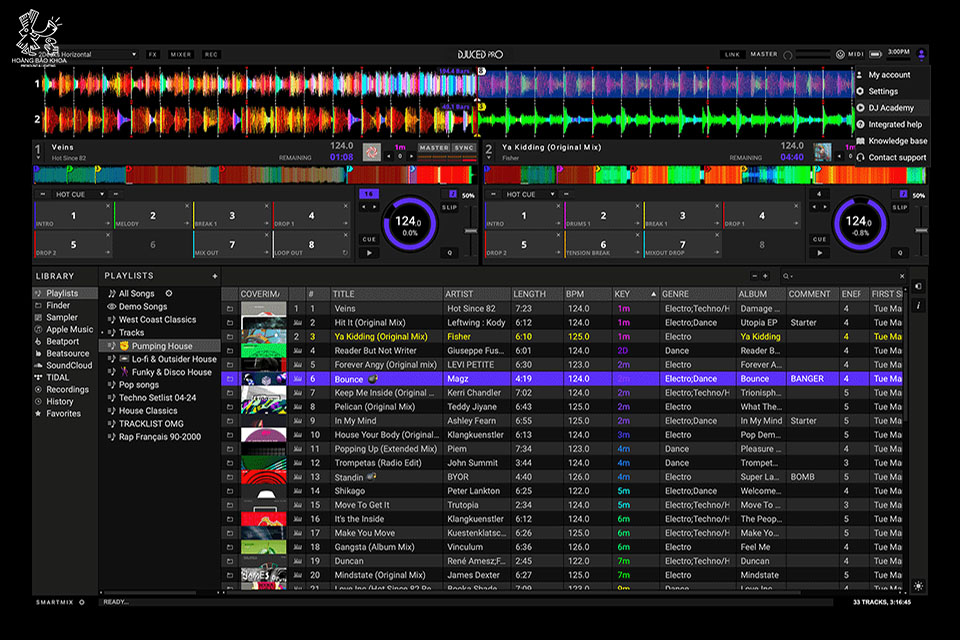Choose DJ Academy from the menu
960x640 pixels.
pyautogui.click(x=891, y=108)
